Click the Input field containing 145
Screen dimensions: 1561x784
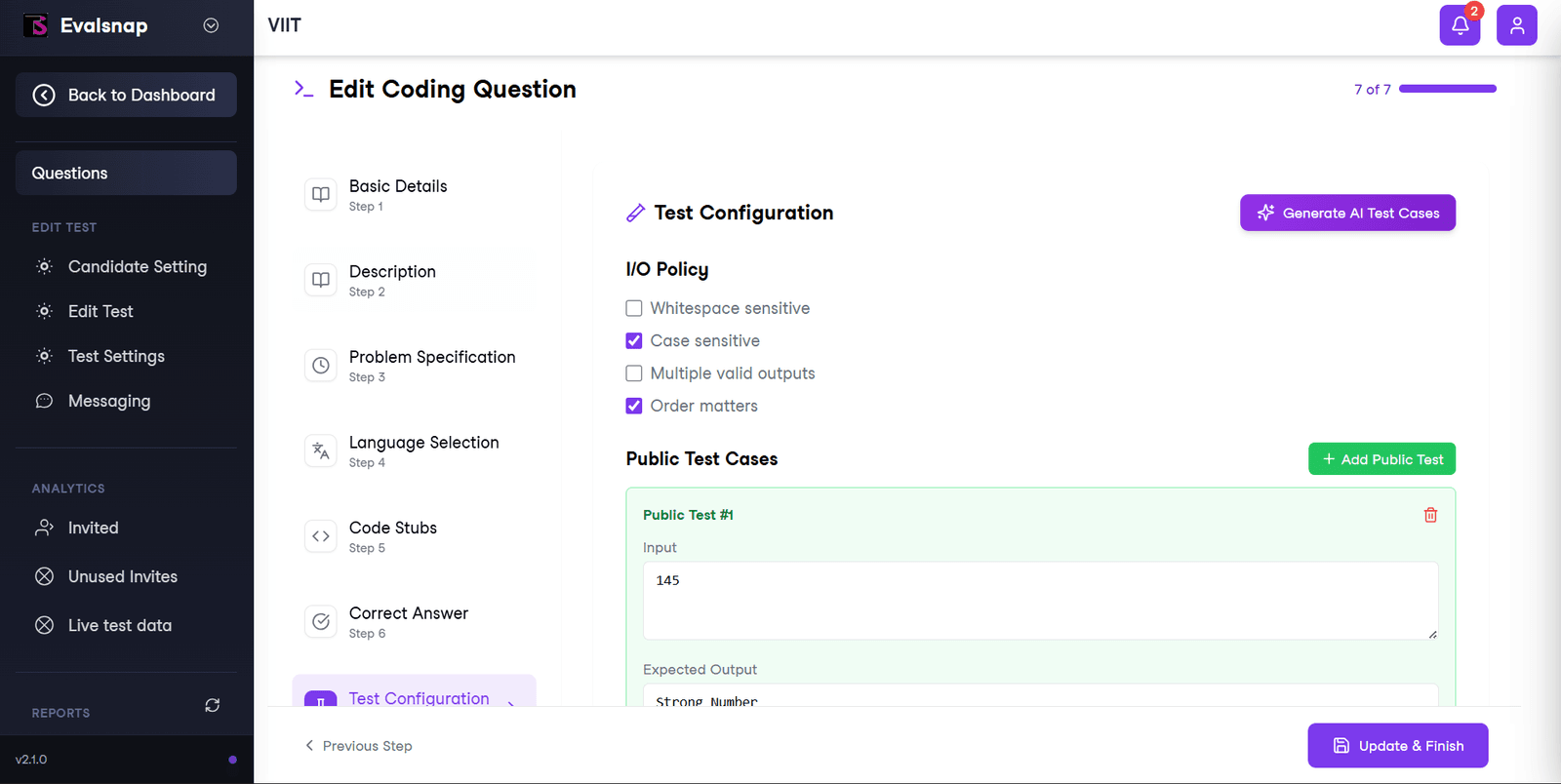pyautogui.click(x=1039, y=600)
